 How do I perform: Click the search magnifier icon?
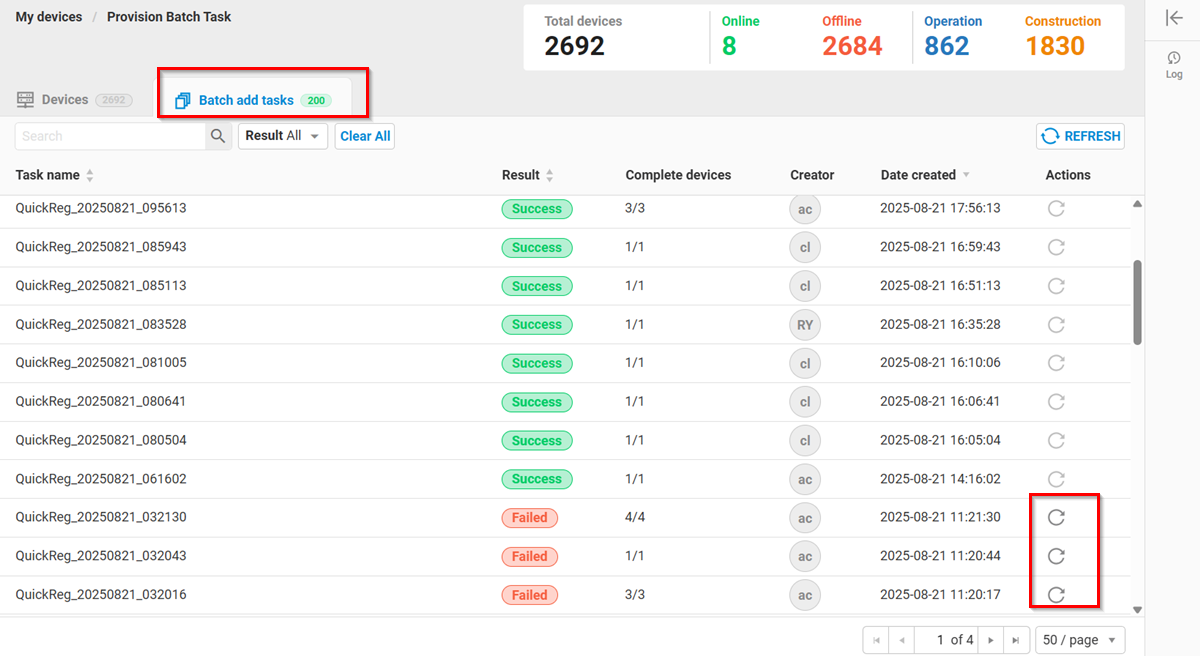(218, 136)
